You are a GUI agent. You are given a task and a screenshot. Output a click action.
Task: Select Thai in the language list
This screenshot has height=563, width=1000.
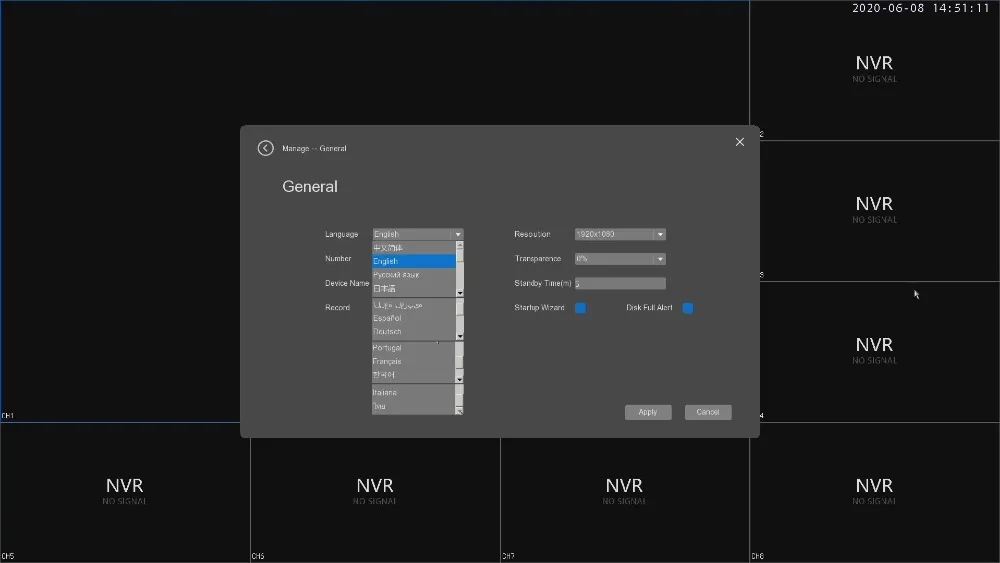[x=414, y=406]
